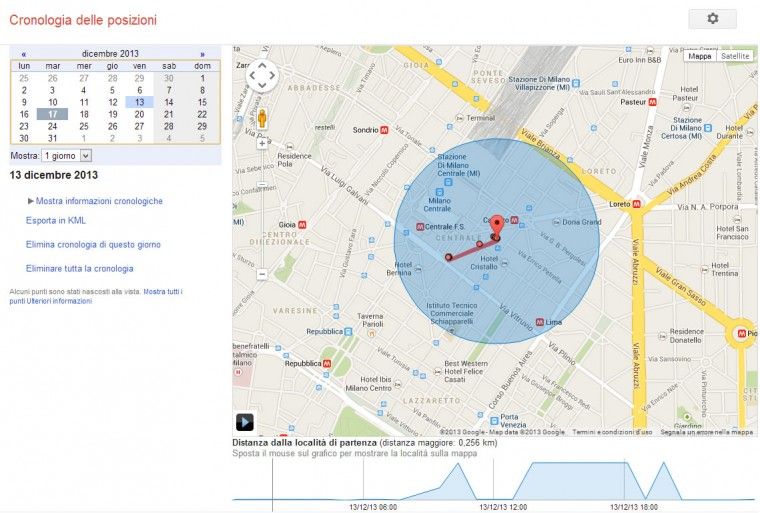Screen dimensions: 760x513
Task: Click the Cronologia delle posizioni title
Action: tap(83, 20)
